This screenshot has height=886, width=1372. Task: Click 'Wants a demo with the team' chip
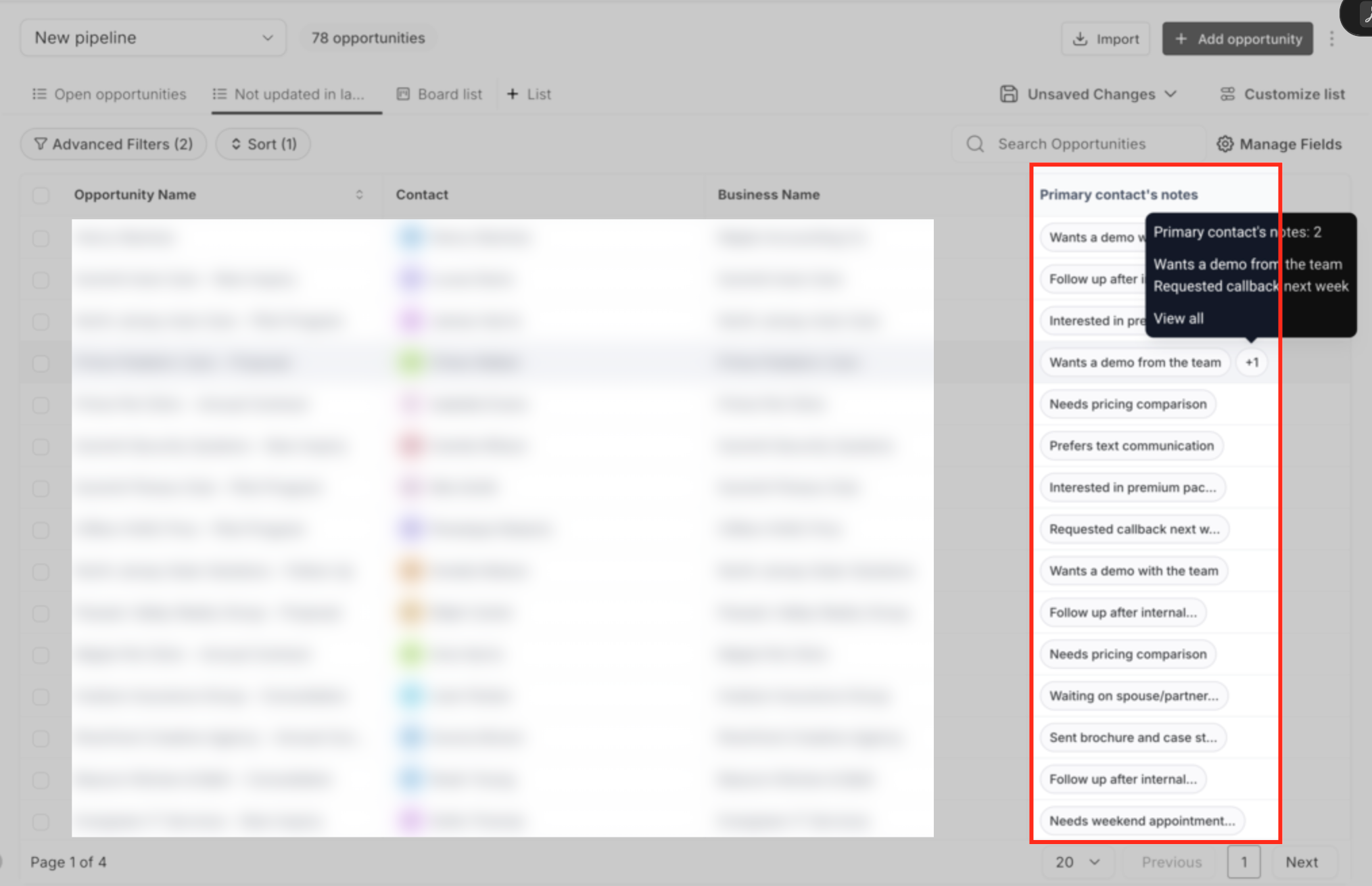tap(1134, 571)
